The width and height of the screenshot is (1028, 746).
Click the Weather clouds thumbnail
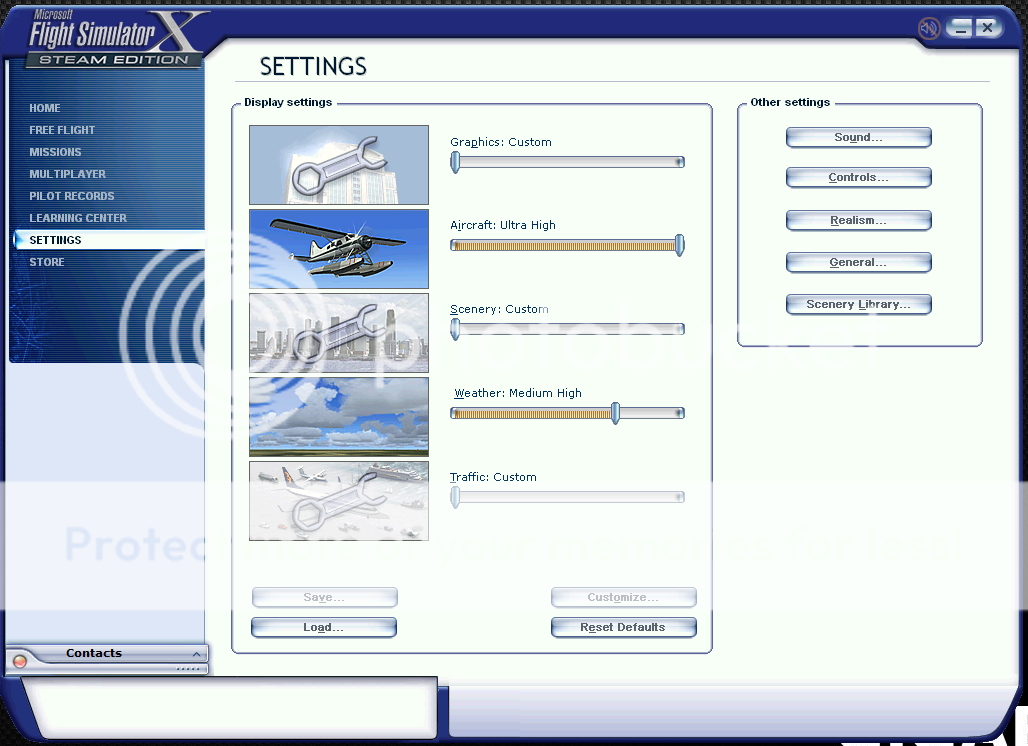pyautogui.click(x=338, y=416)
